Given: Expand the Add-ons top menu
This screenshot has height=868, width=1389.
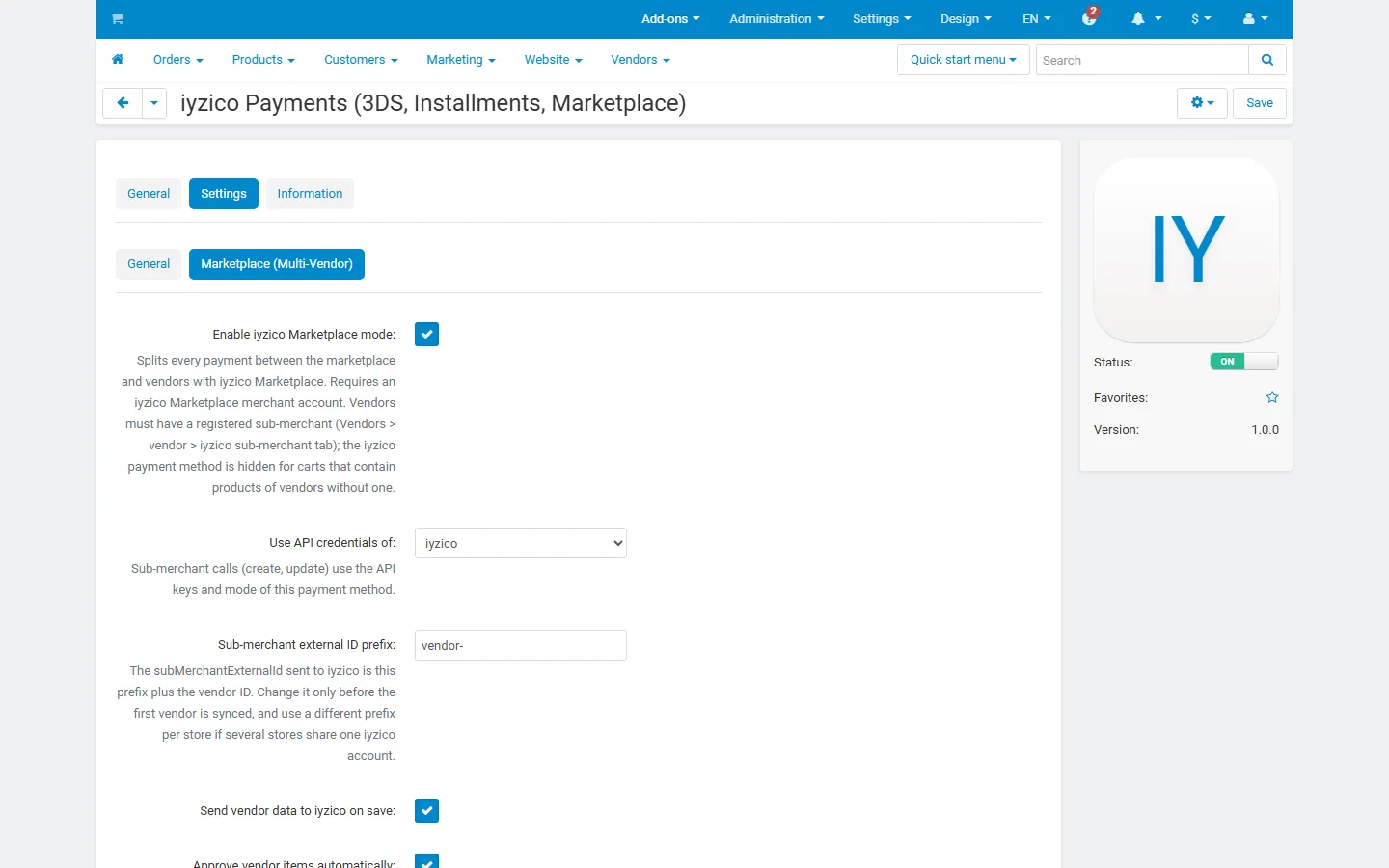Looking at the screenshot, I should 670,19.
